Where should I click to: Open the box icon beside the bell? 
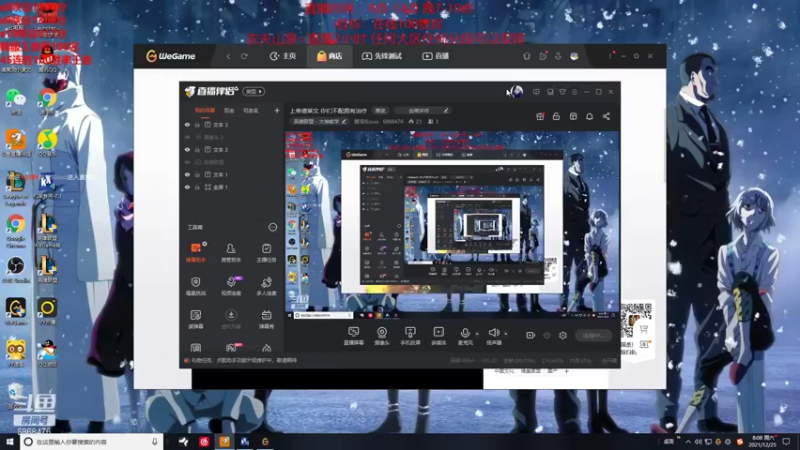click(x=573, y=116)
